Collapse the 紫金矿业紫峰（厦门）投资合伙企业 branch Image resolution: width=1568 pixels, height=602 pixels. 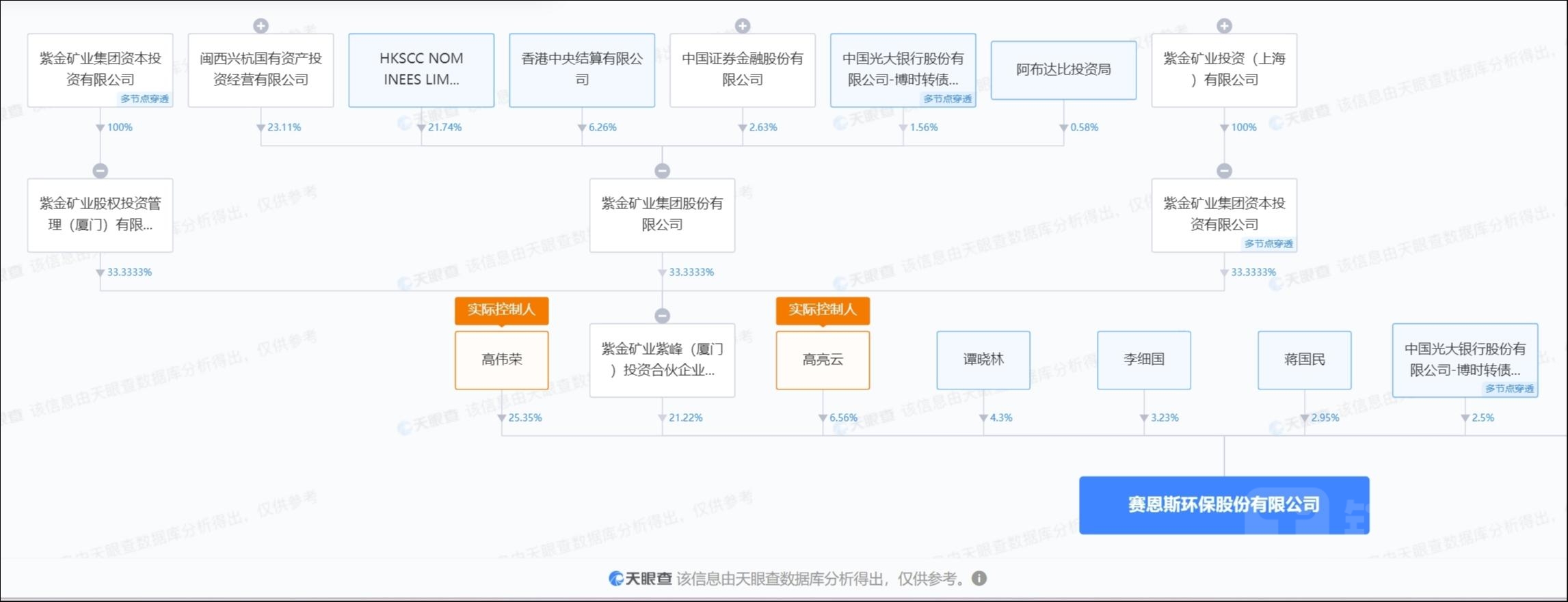662,316
